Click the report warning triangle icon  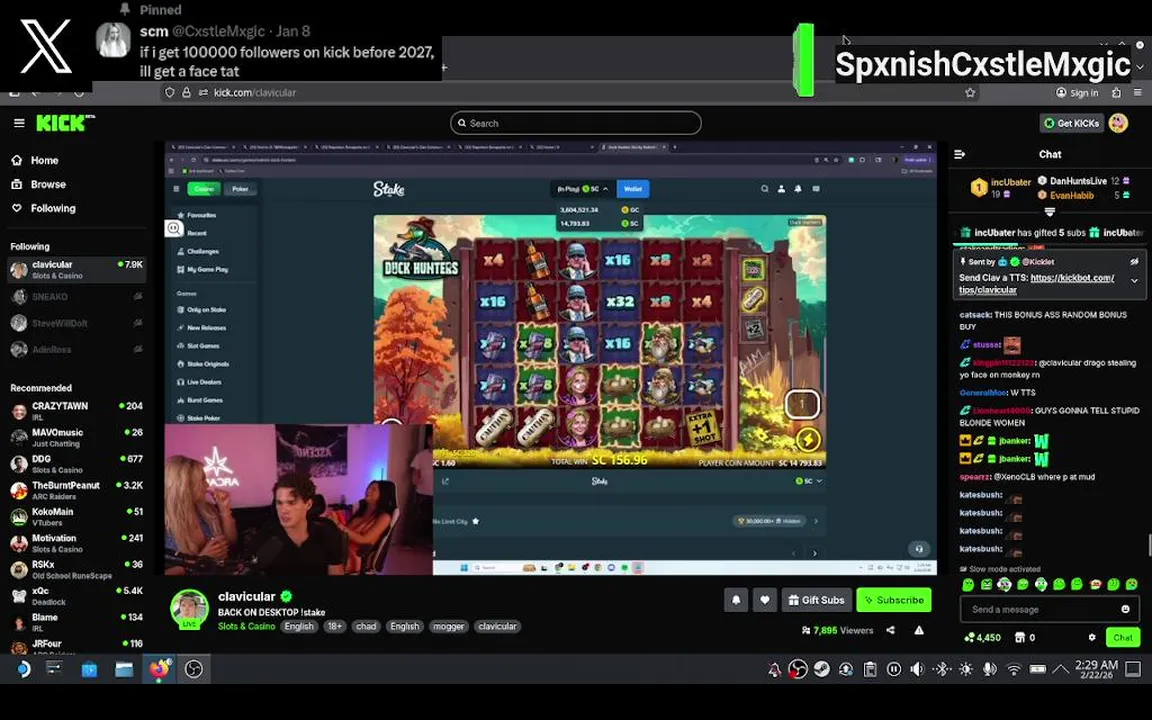point(918,630)
